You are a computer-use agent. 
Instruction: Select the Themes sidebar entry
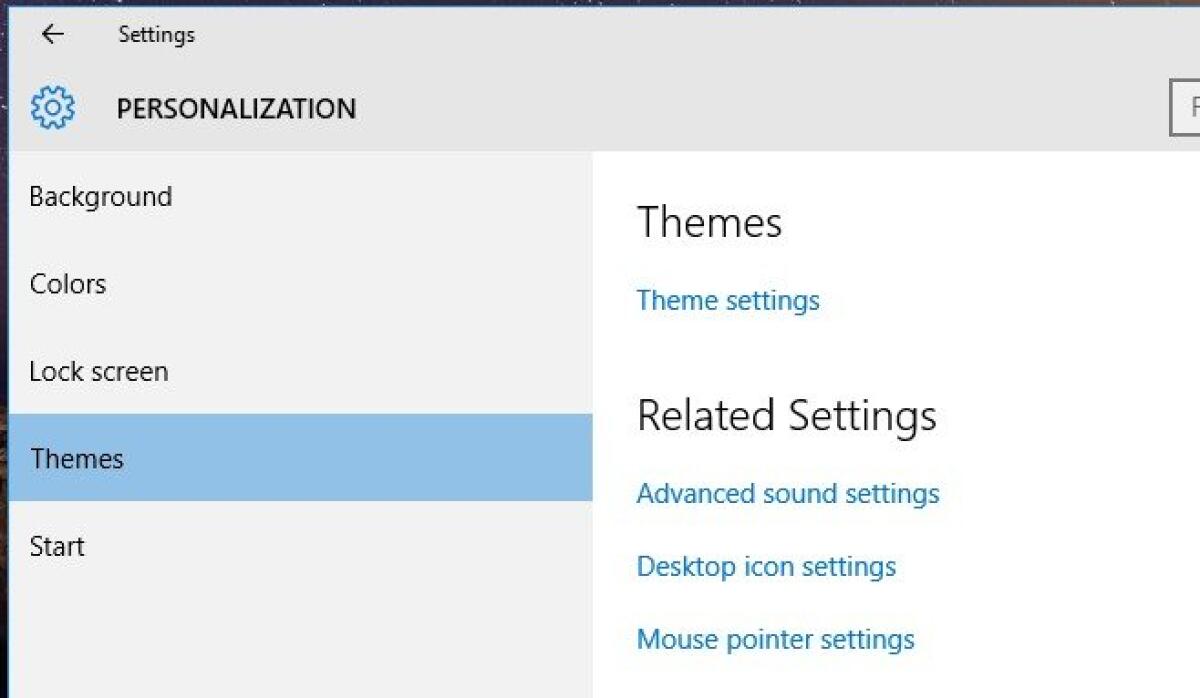77,458
